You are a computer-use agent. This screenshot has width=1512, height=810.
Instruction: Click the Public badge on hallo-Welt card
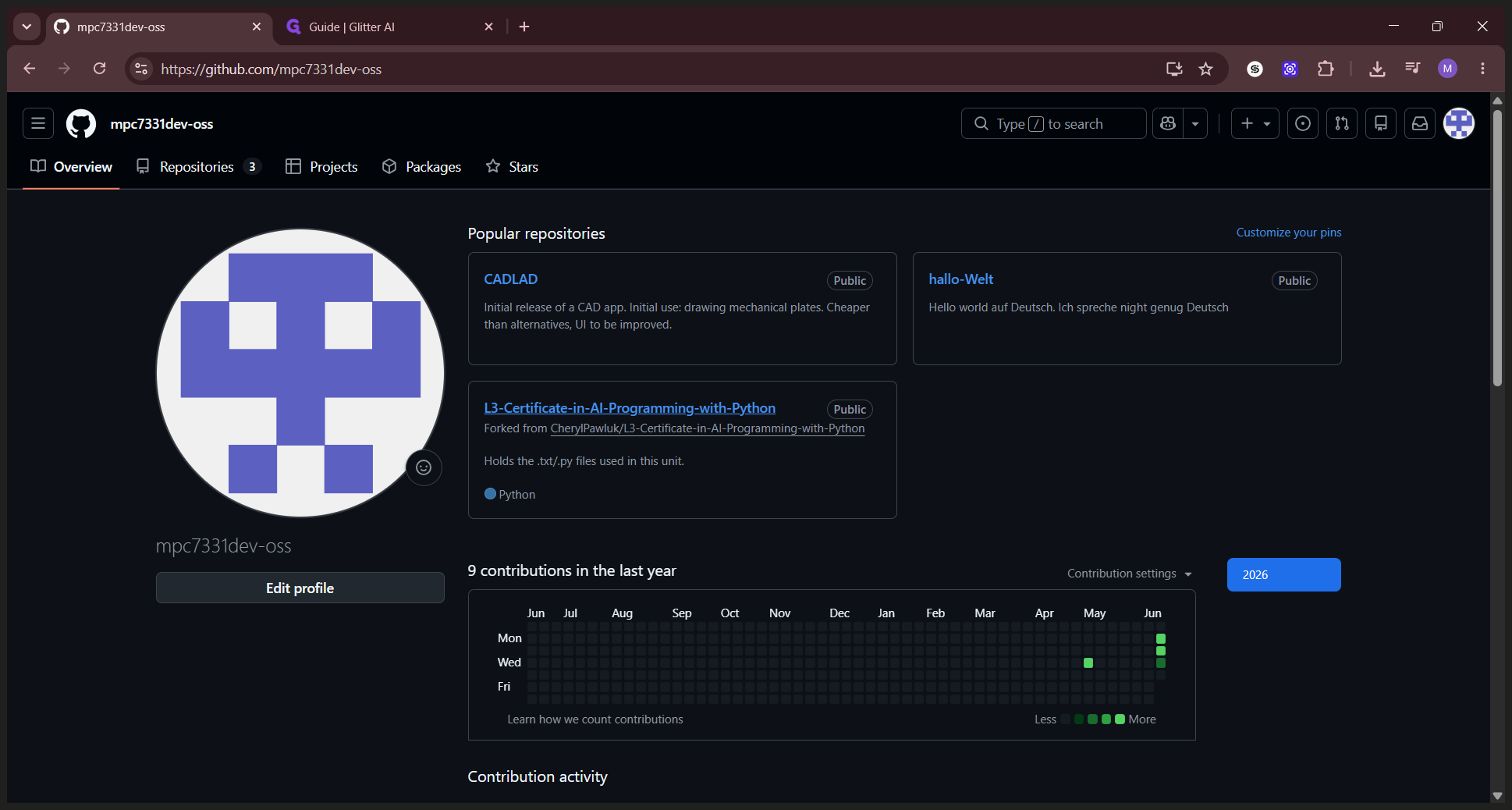(x=1294, y=280)
